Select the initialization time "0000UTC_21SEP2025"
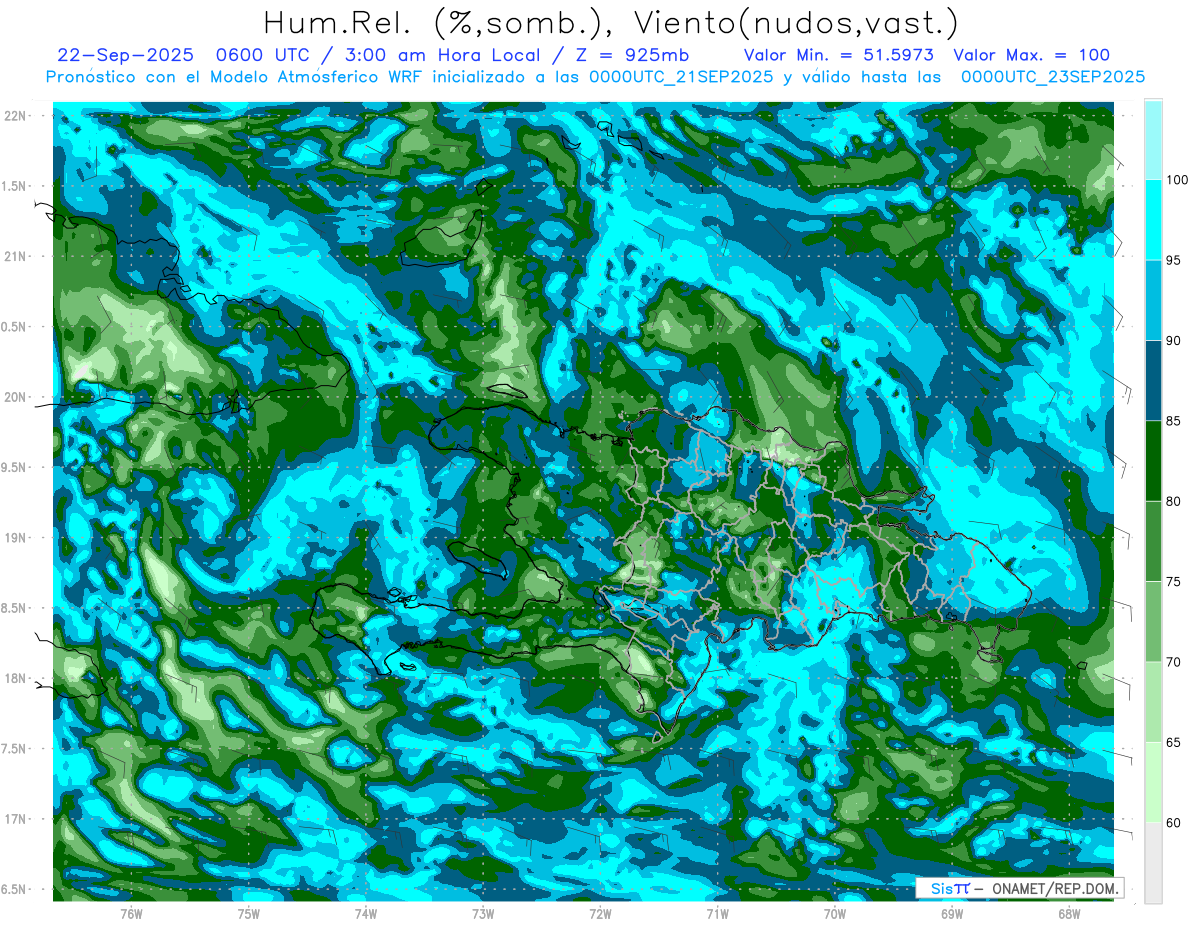 [x=680, y=76]
